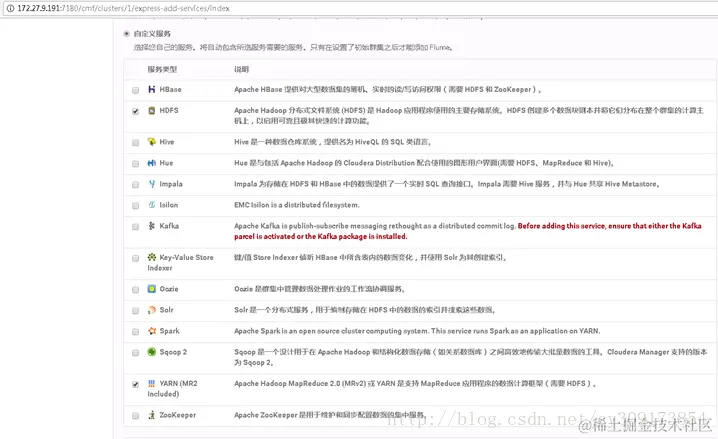
Task: Select the Impala checkbox
Action: point(136,185)
